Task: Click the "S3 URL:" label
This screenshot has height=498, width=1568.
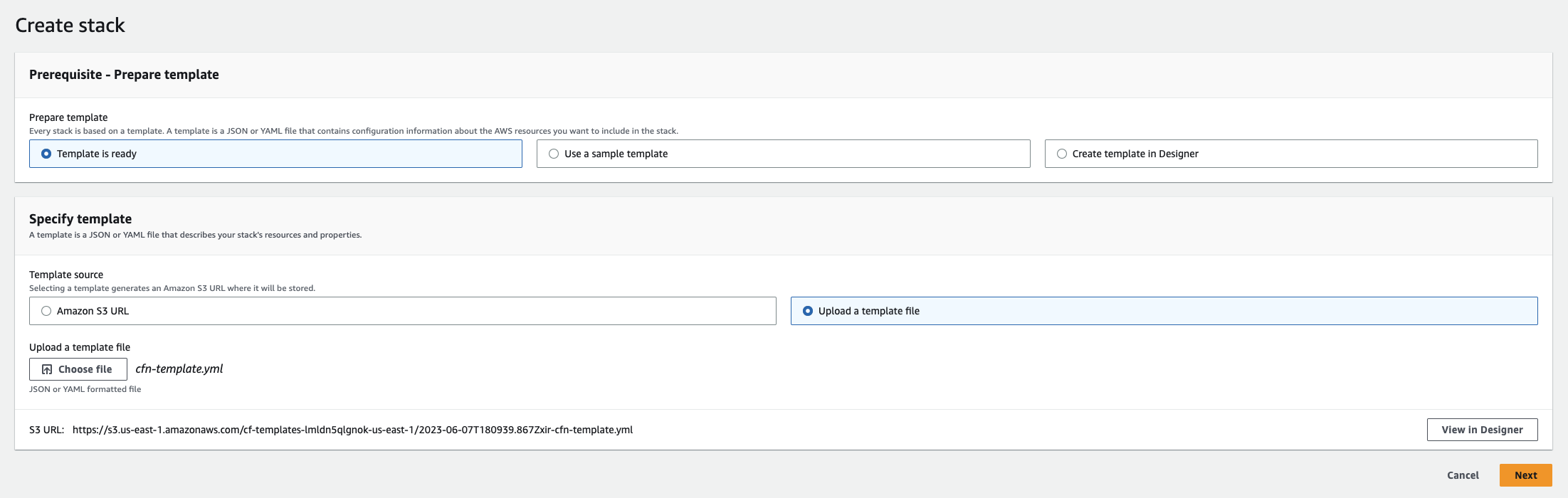Action: (x=46, y=430)
